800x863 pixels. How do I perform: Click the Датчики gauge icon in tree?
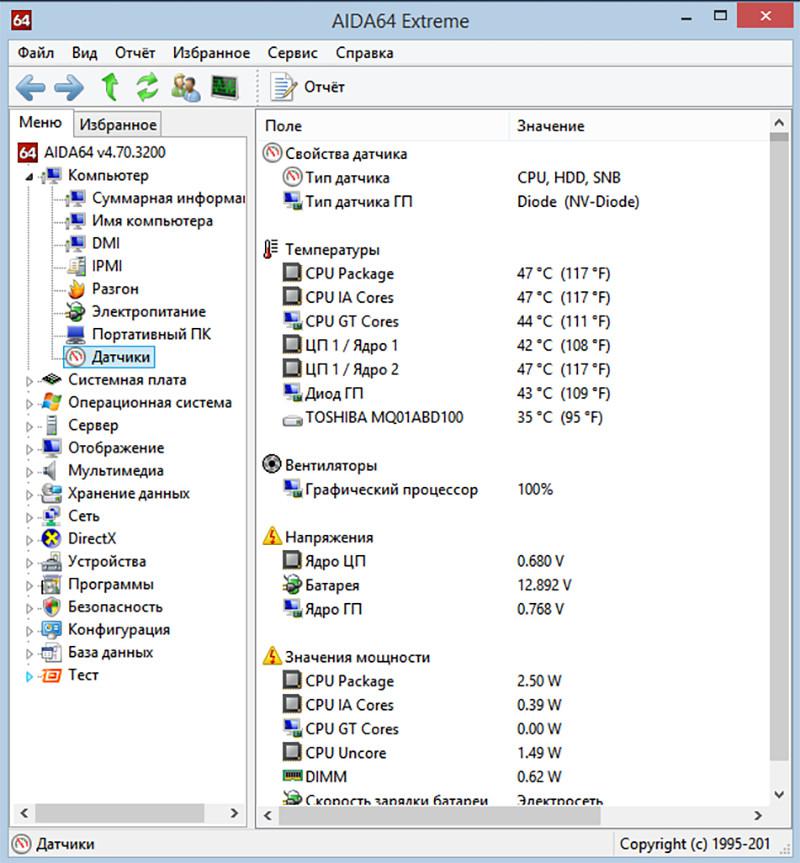(75, 357)
